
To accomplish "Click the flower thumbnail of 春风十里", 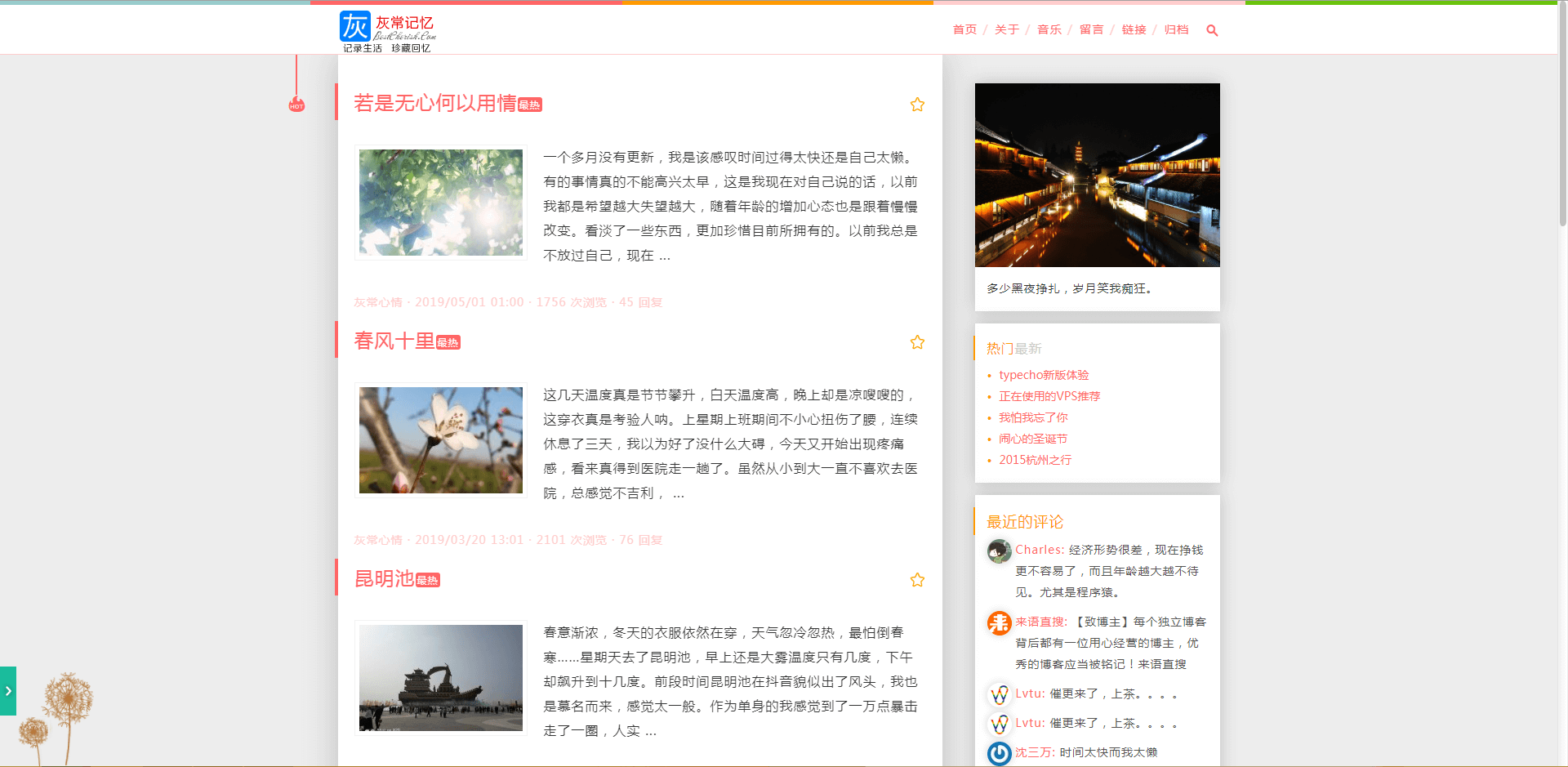I will point(440,439).
